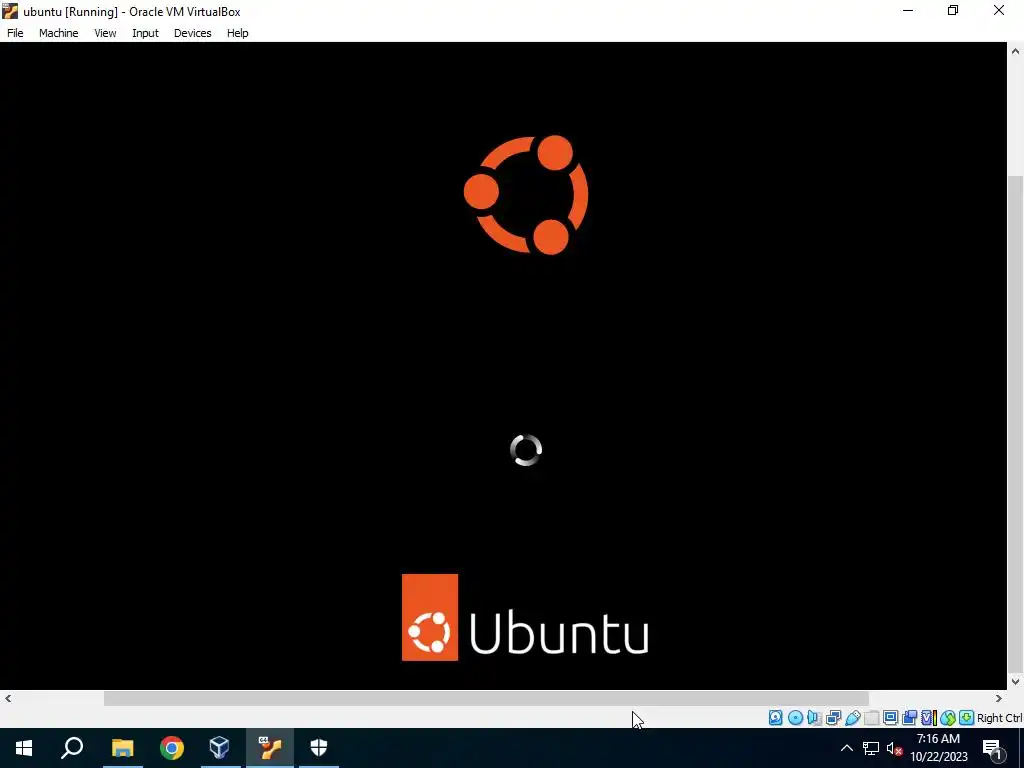Click the vertical scrollbar down arrow
The height and width of the screenshot is (768, 1024).
1016,681
